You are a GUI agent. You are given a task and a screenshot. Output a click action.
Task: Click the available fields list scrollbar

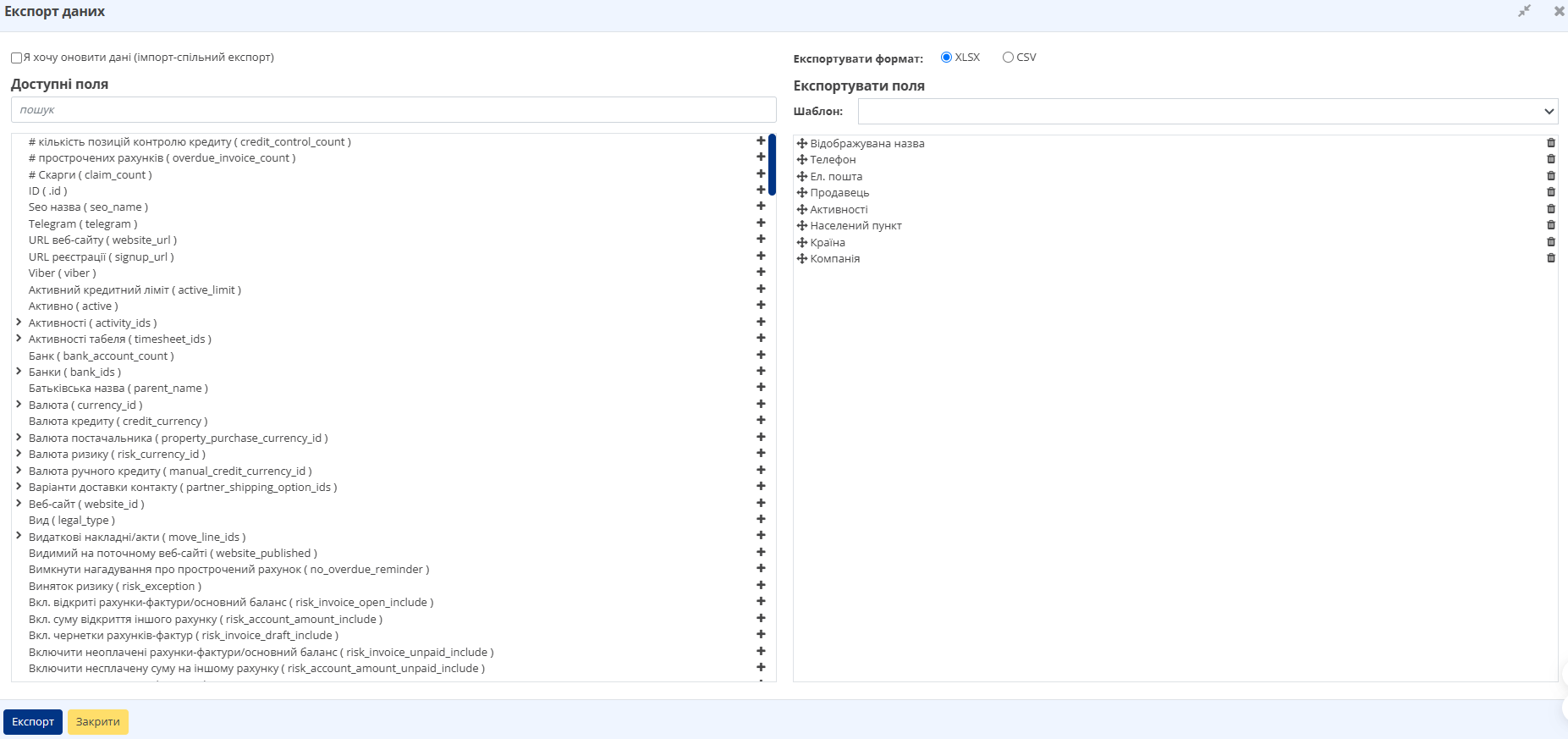(x=772, y=165)
